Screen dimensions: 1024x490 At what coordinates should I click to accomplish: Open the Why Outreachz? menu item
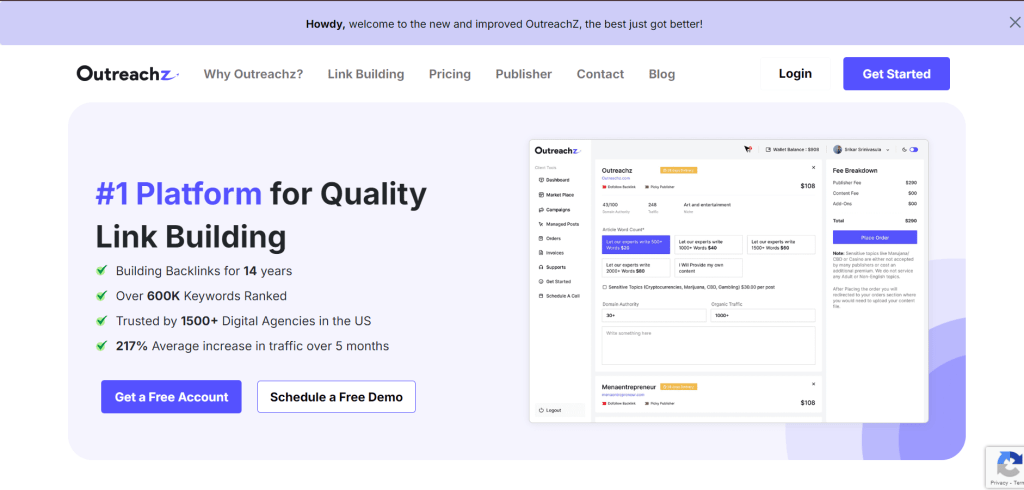[253, 74]
